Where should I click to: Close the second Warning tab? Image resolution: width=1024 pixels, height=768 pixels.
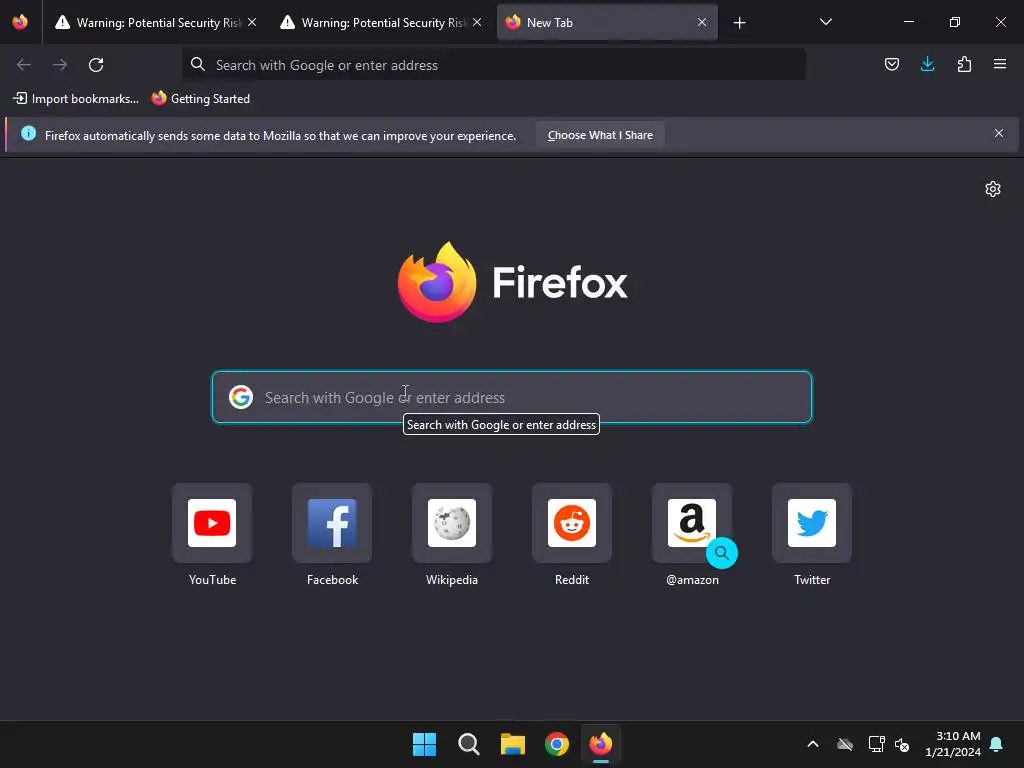477,22
